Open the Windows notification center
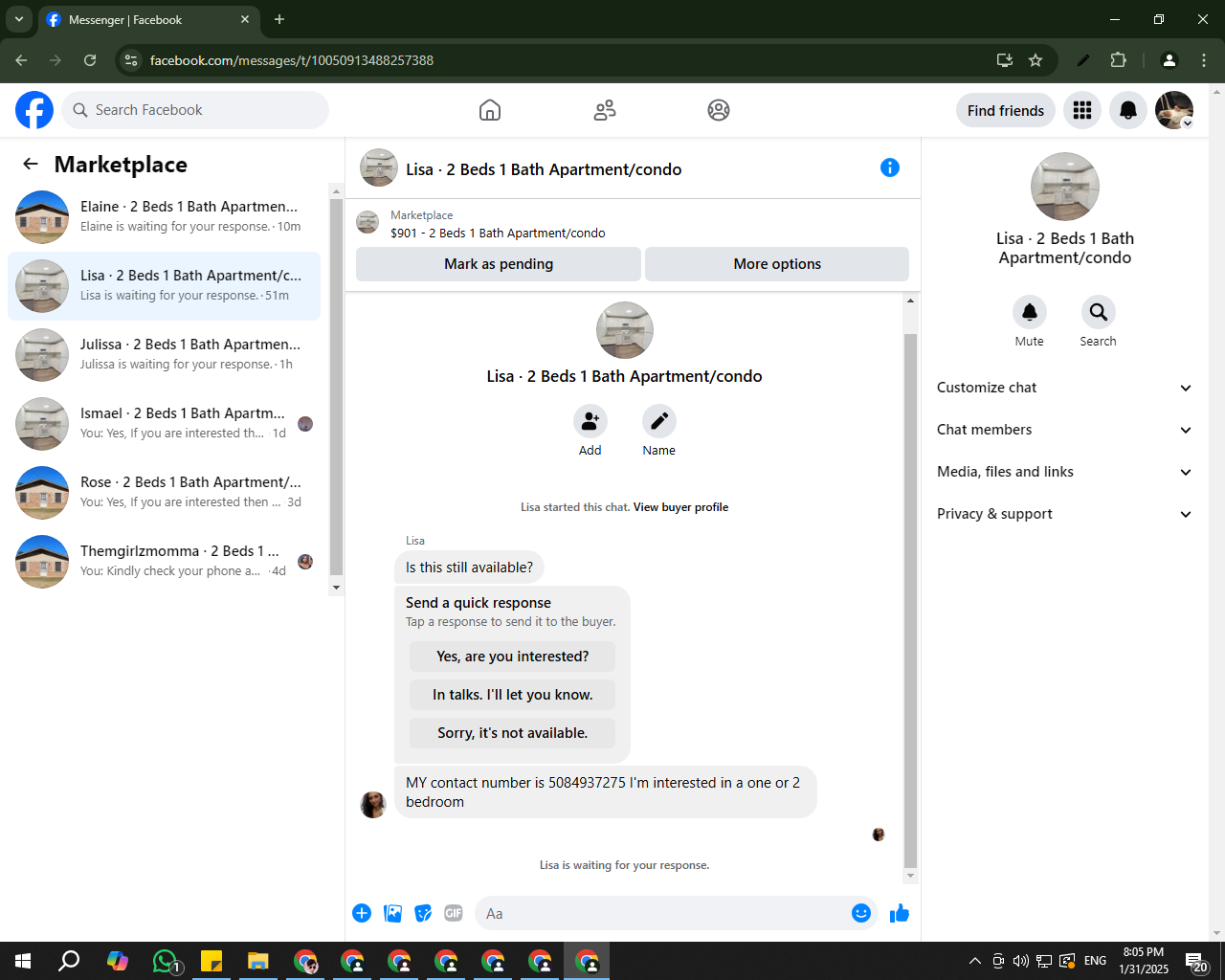Image resolution: width=1225 pixels, height=980 pixels. pos(1196,961)
